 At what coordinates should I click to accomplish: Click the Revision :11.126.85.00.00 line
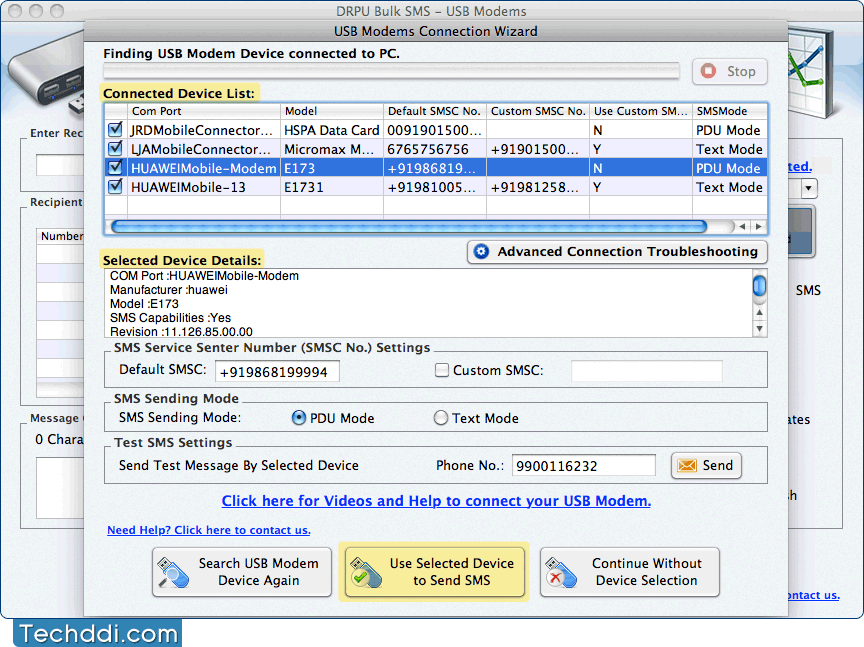181,332
